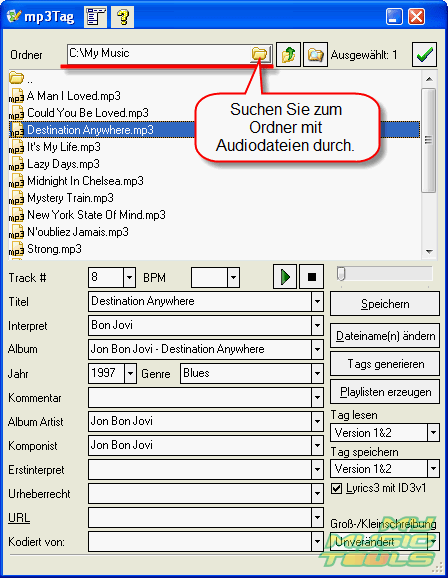The width and height of the screenshot is (448, 578).
Task: Click the Interpret field Bon Jovi
Action: point(200,326)
